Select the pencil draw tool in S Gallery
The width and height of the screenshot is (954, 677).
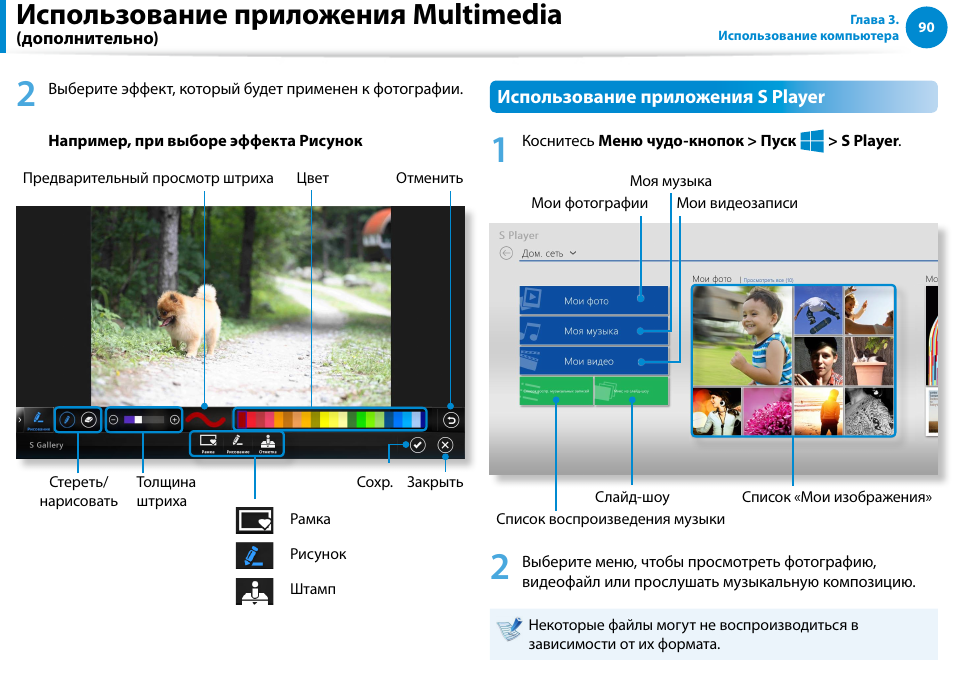(67, 420)
